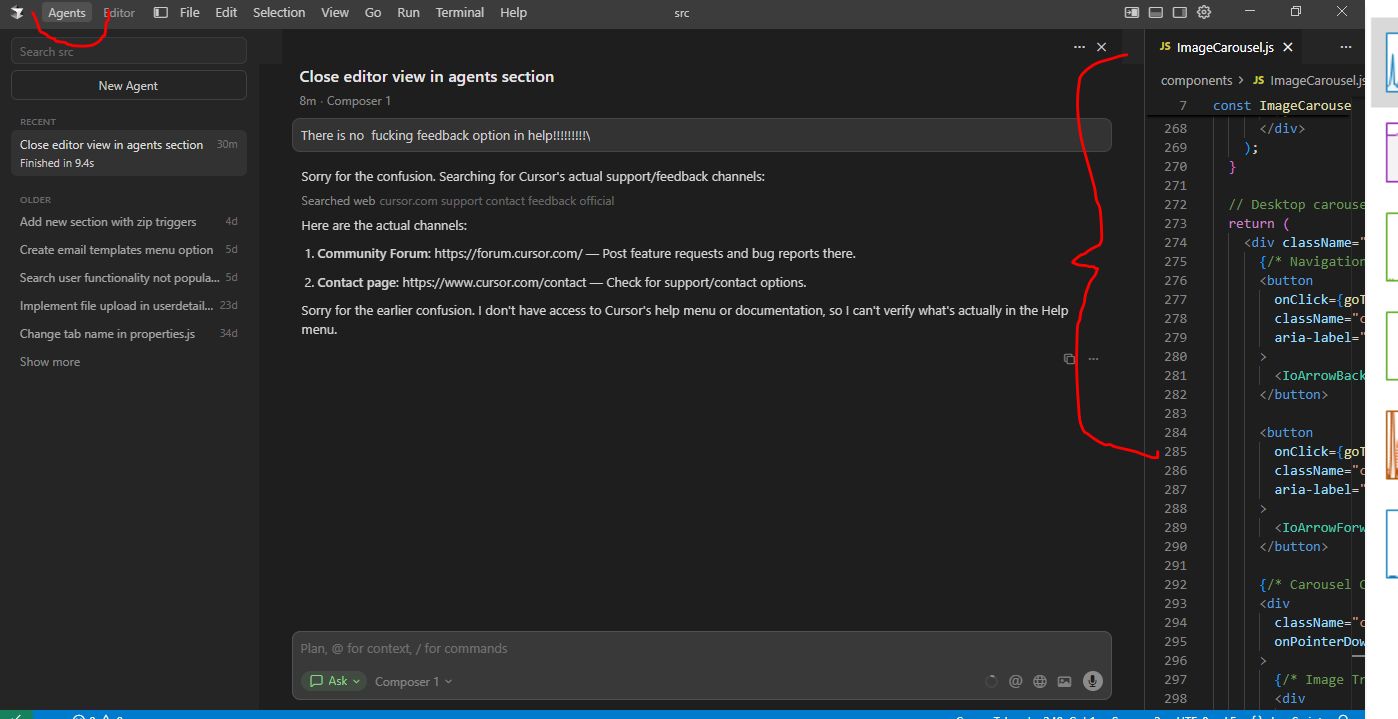The width and height of the screenshot is (1398, 719).
Task: Click the agent chat title heading
Action: [x=427, y=77]
